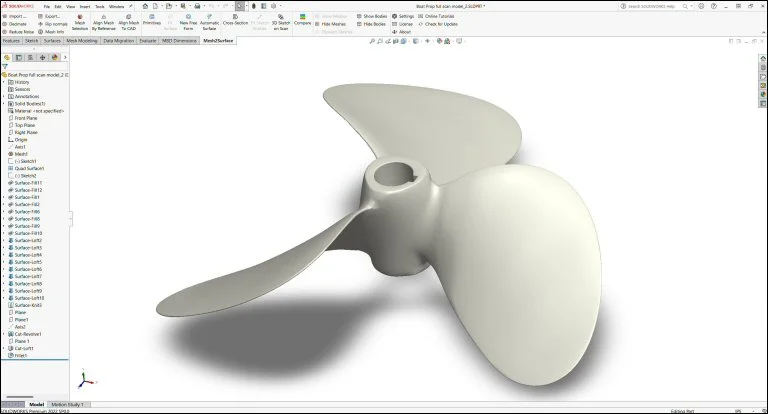
Task: Click Align Mesh To CAD icon
Action: tap(129, 22)
